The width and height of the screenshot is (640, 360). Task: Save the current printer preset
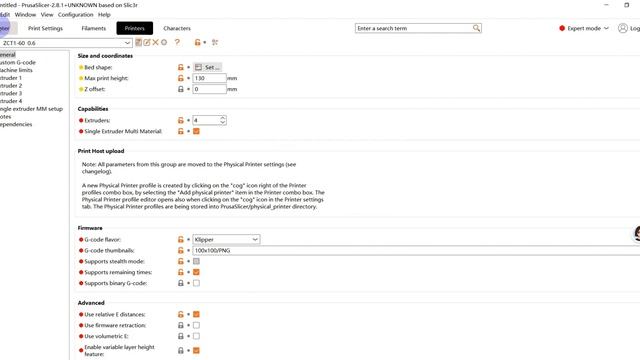tap(139, 42)
